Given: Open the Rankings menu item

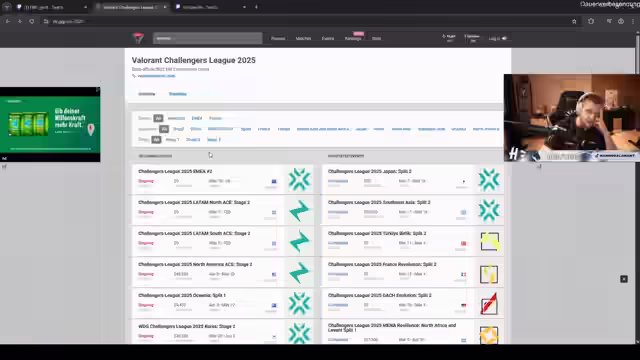Looking at the screenshot, I should [353, 38].
